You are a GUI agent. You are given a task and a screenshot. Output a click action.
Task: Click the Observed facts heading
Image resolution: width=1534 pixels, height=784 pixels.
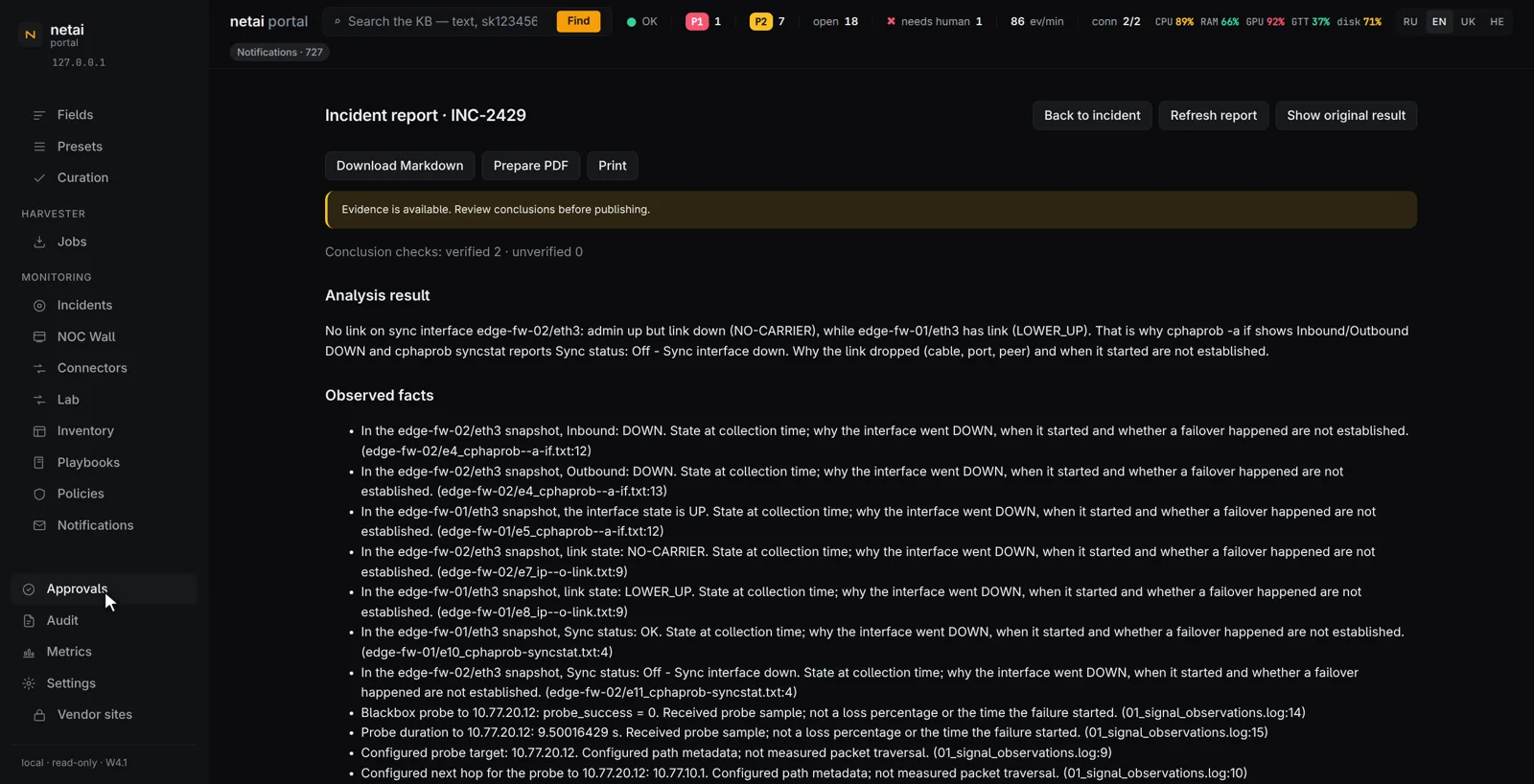point(379,395)
